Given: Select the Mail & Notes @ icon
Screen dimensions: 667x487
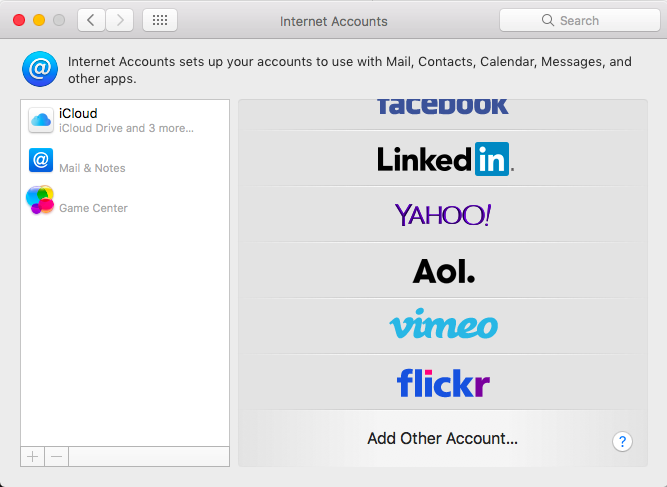Looking at the screenshot, I should click(x=41, y=160).
